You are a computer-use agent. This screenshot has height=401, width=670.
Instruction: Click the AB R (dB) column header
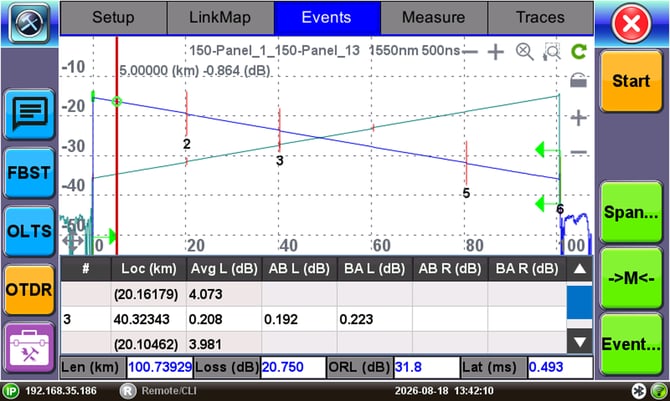[x=450, y=269]
